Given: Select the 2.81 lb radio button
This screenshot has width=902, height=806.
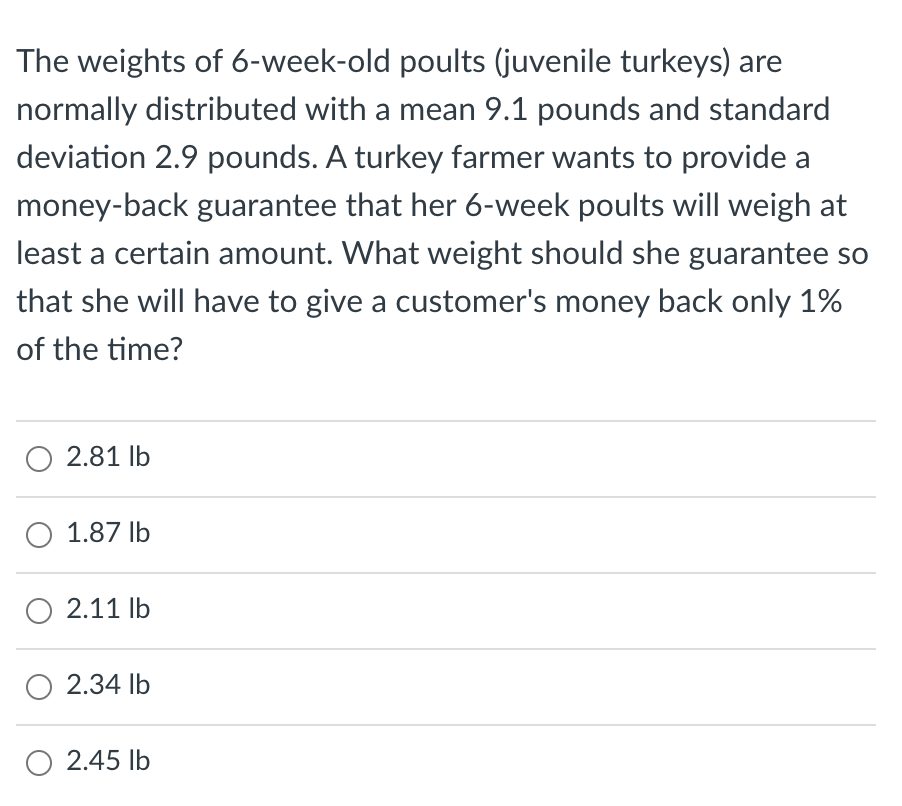Looking at the screenshot, I should coord(38,458).
